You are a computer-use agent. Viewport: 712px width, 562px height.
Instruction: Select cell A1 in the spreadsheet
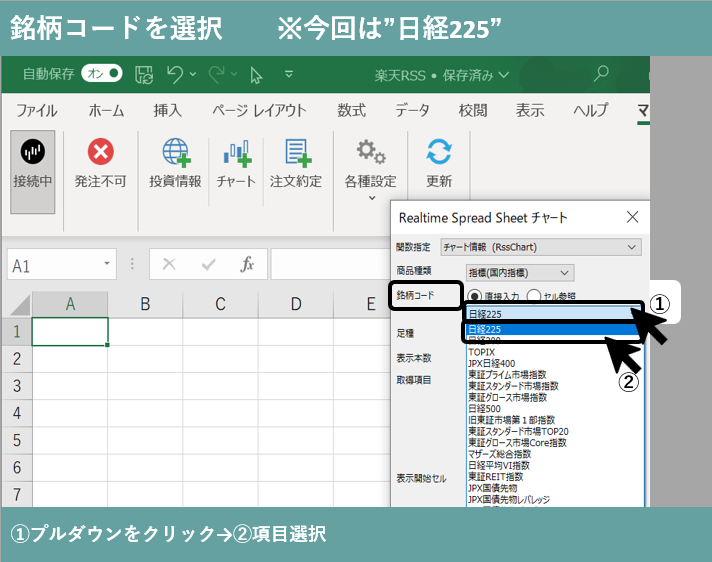pos(70,331)
